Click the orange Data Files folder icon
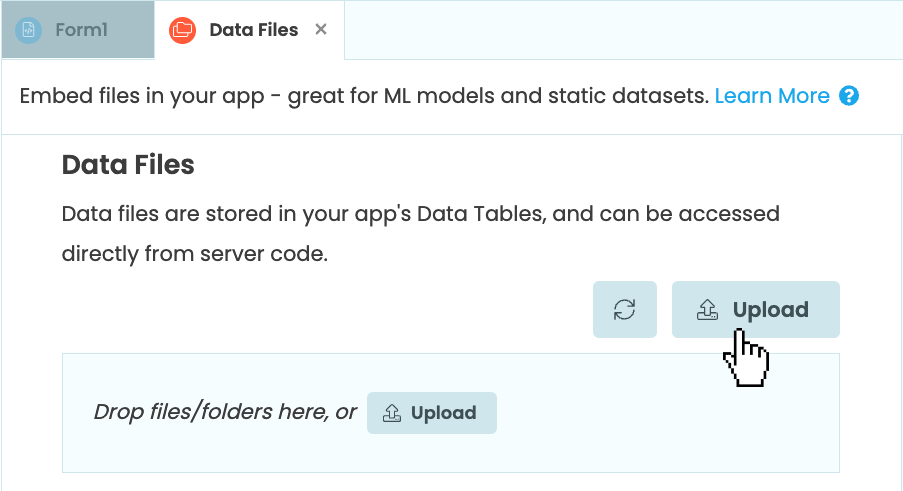Screen dimensions: 903x491 (182, 30)
